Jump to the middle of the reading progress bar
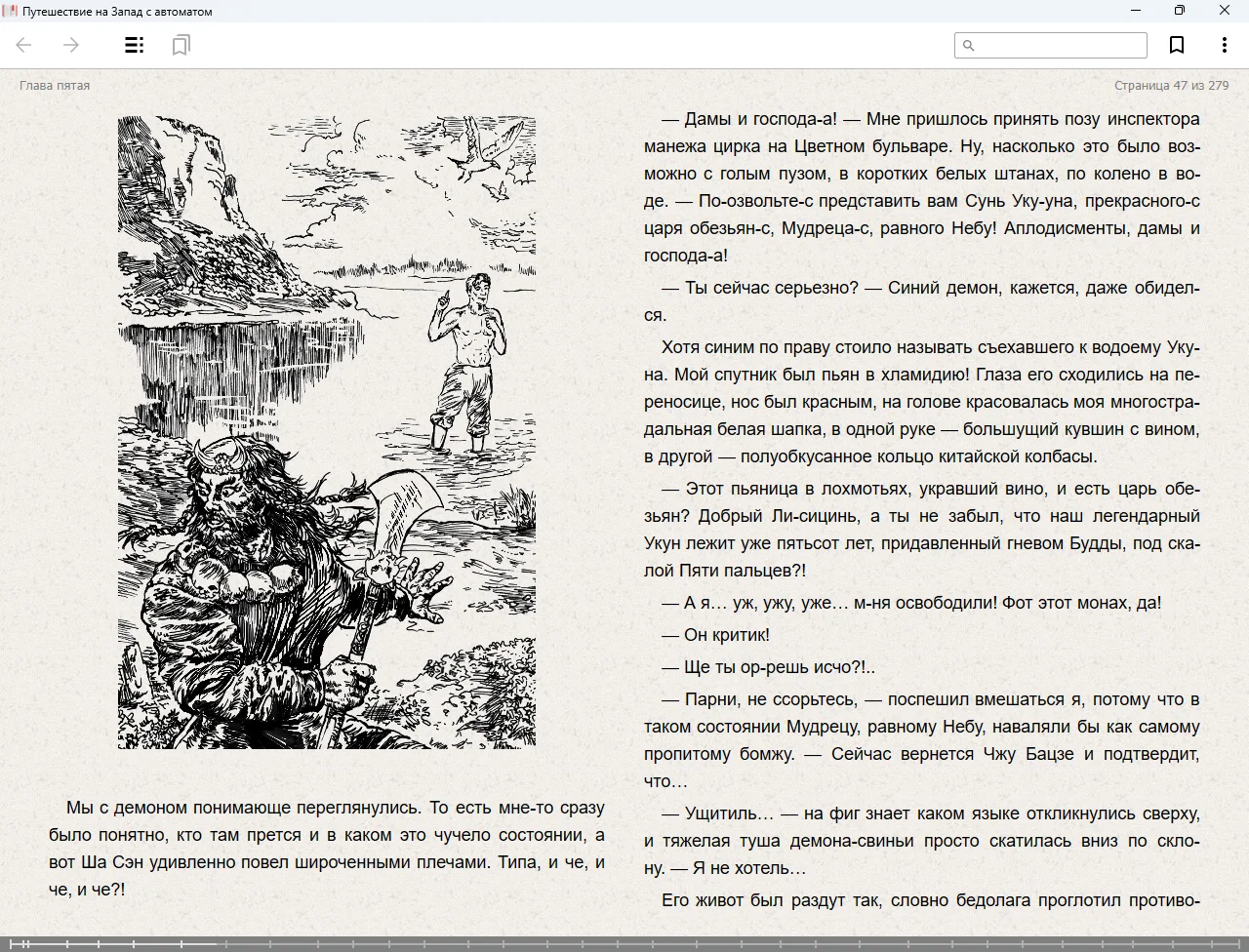The height and width of the screenshot is (952, 1249). [x=624, y=943]
